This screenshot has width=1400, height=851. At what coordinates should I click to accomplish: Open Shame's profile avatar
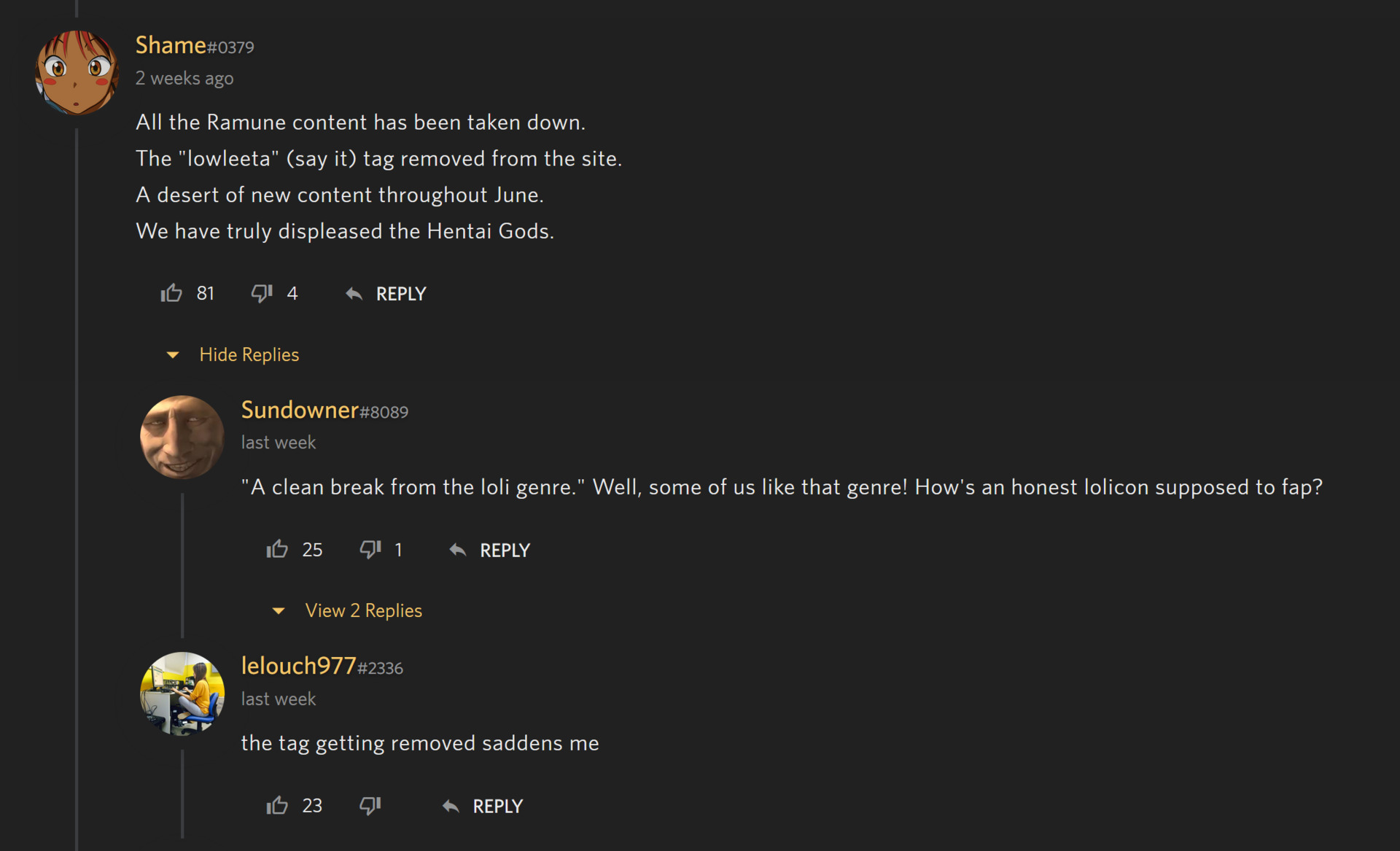[x=77, y=72]
